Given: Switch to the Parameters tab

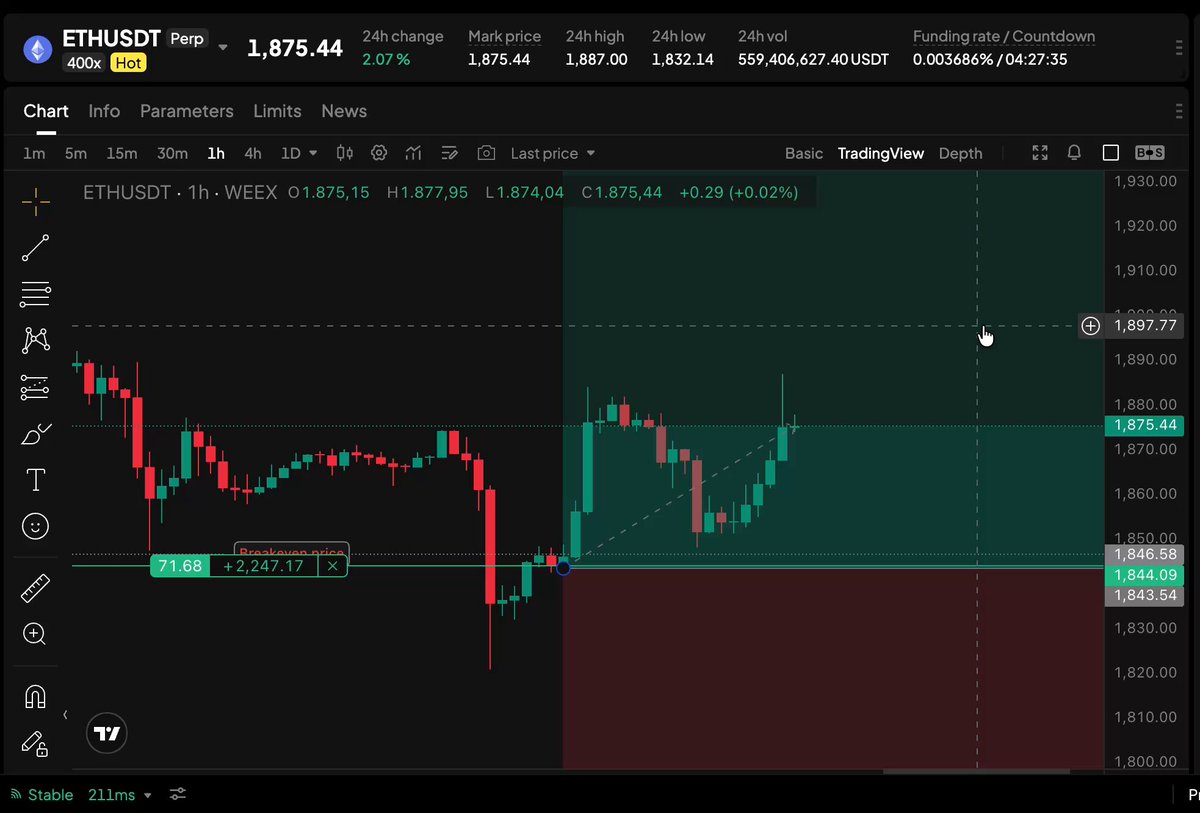Looking at the screenshot, I should point(186,111).
